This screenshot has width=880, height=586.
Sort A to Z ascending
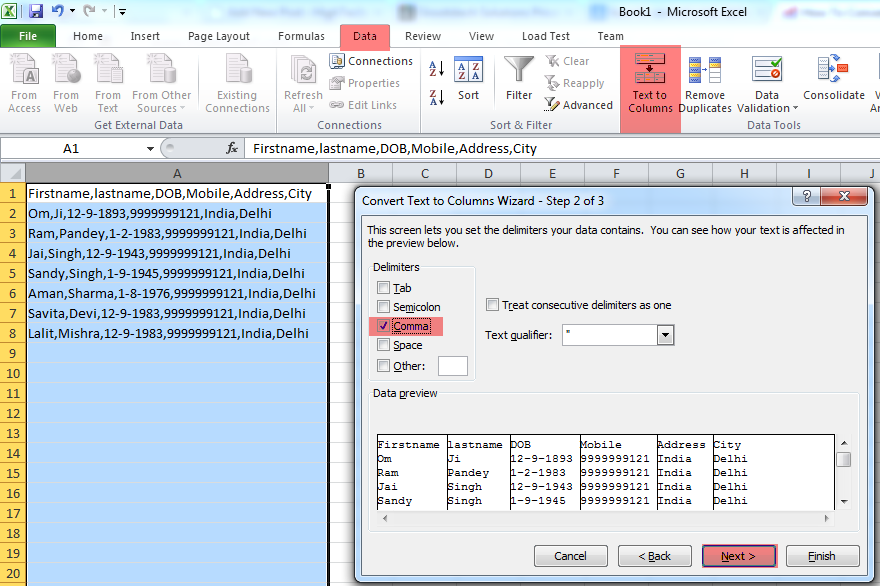click(437, 68)
